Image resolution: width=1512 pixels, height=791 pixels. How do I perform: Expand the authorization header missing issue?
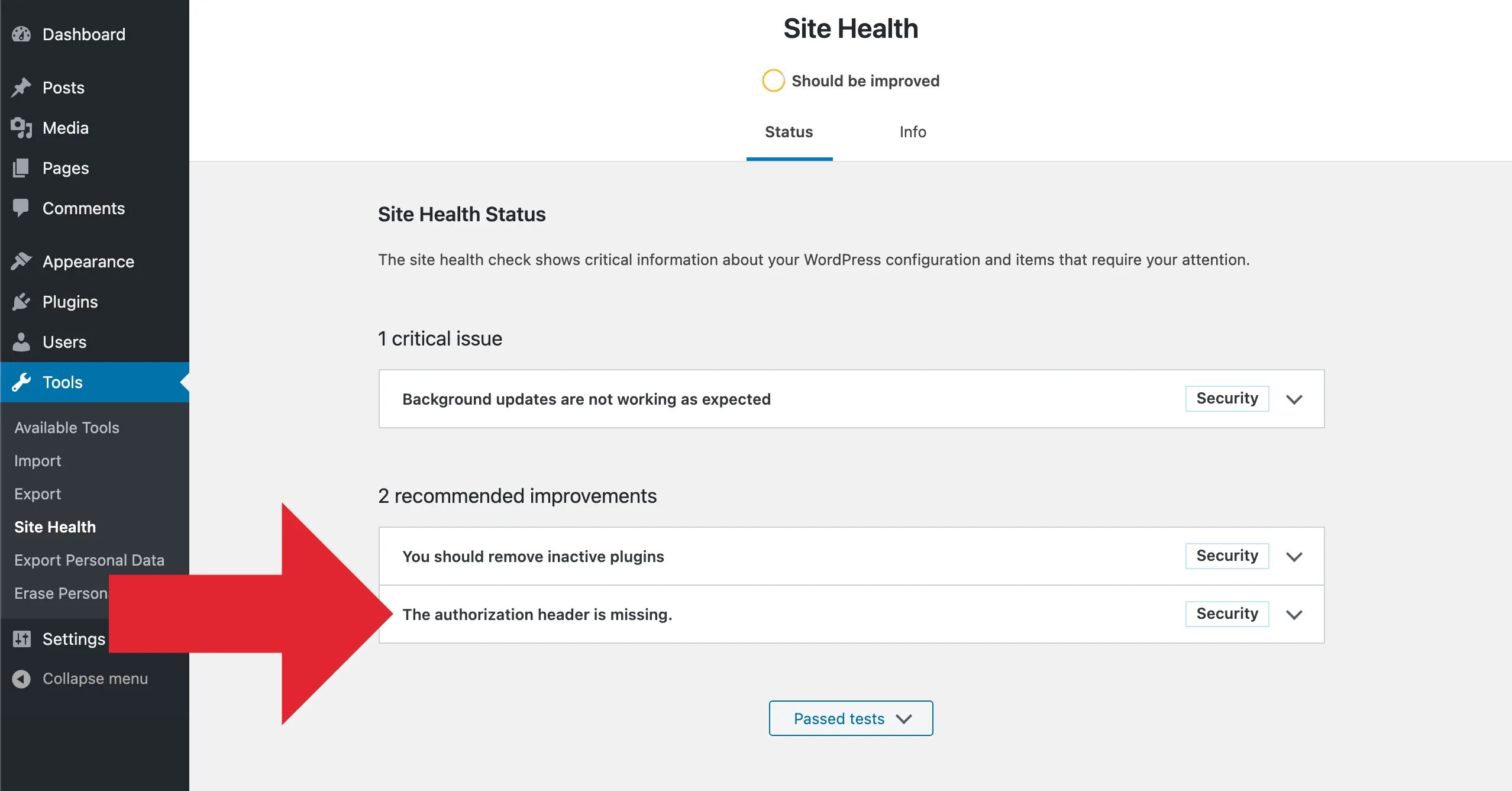click(1295, 613)
